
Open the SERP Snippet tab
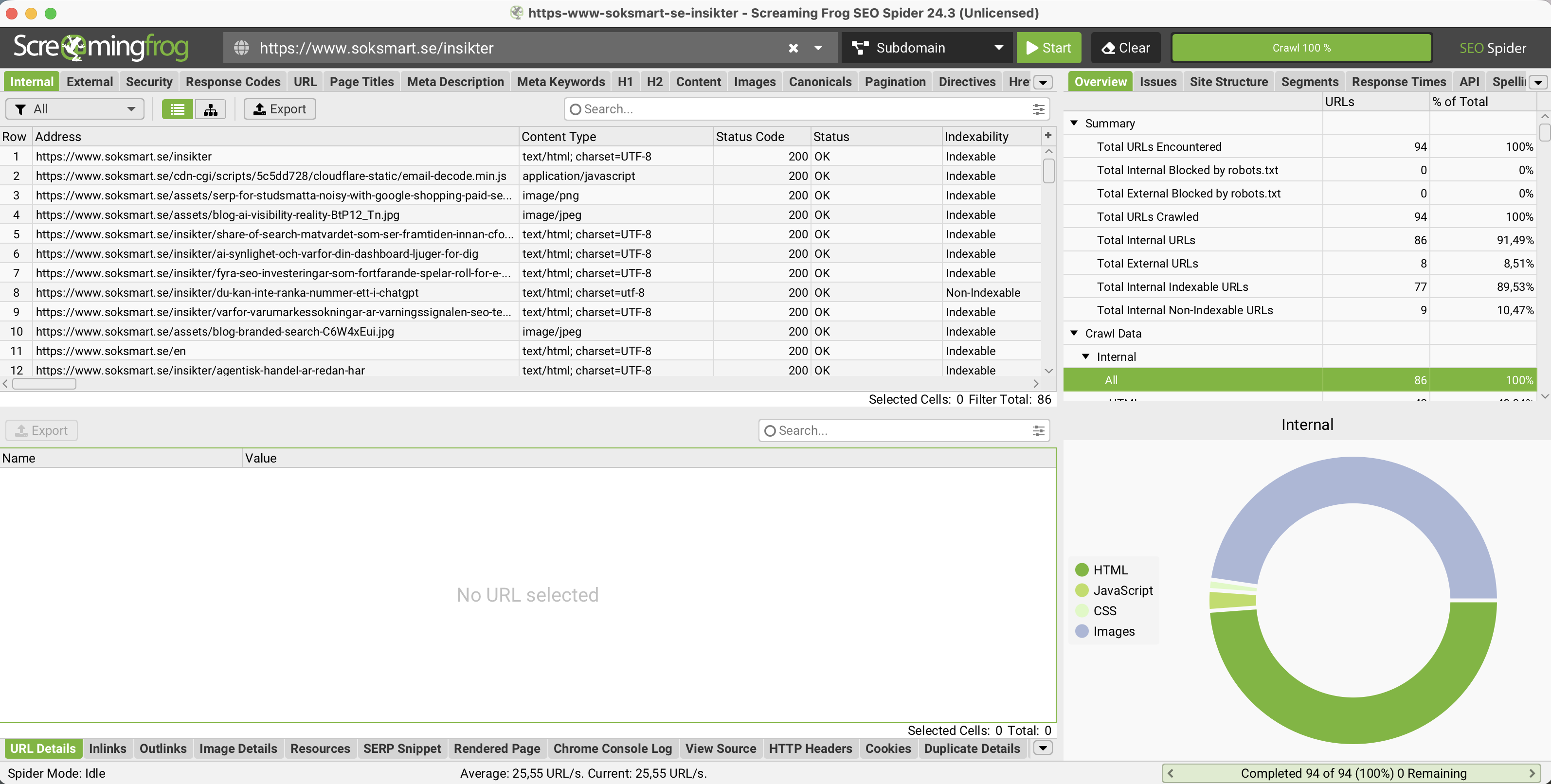[402, 748]
